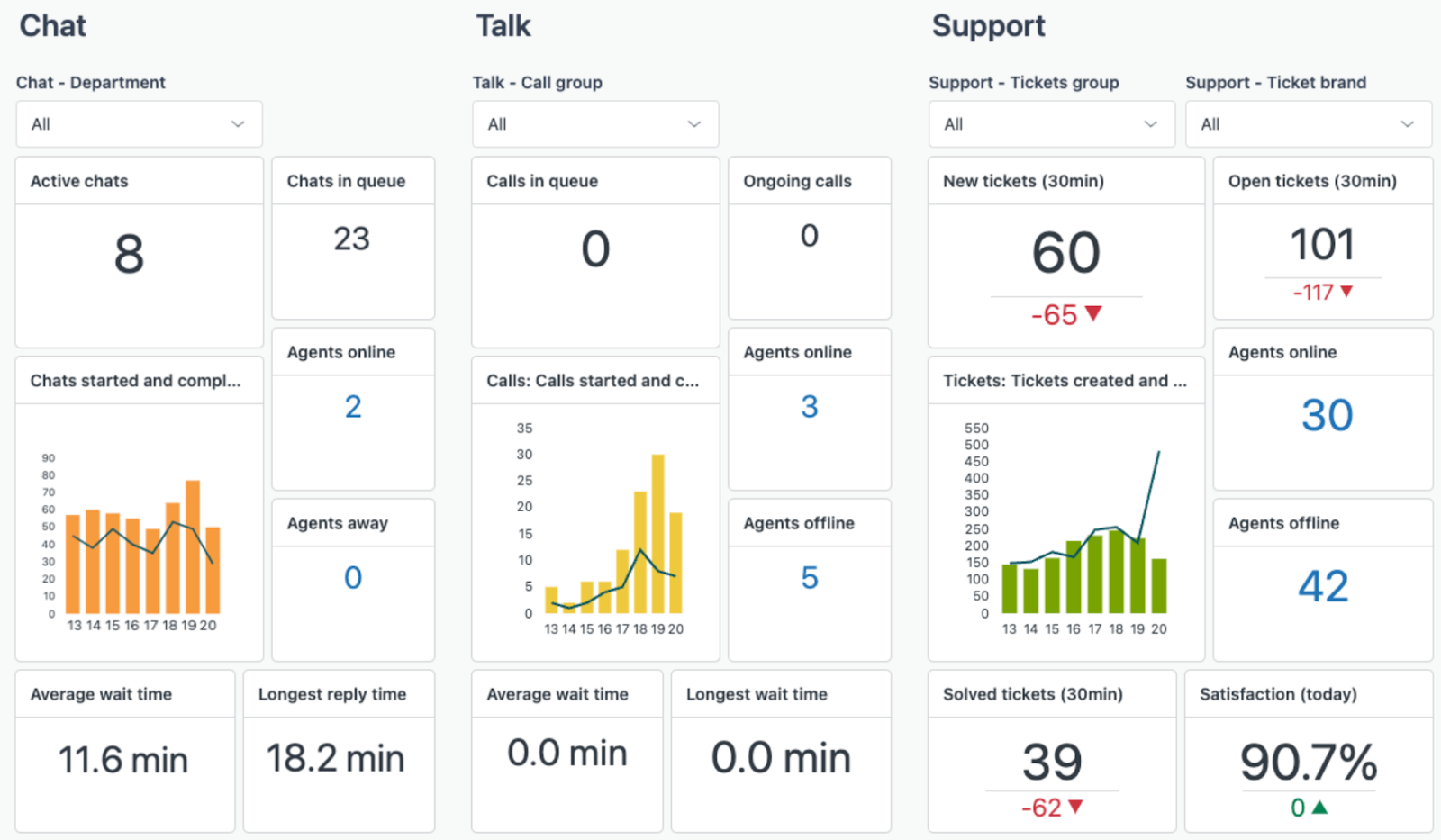The height and width of the screenshot is (840, 1441).
Task: Click the Talk section heading
Action: [502, 26]
